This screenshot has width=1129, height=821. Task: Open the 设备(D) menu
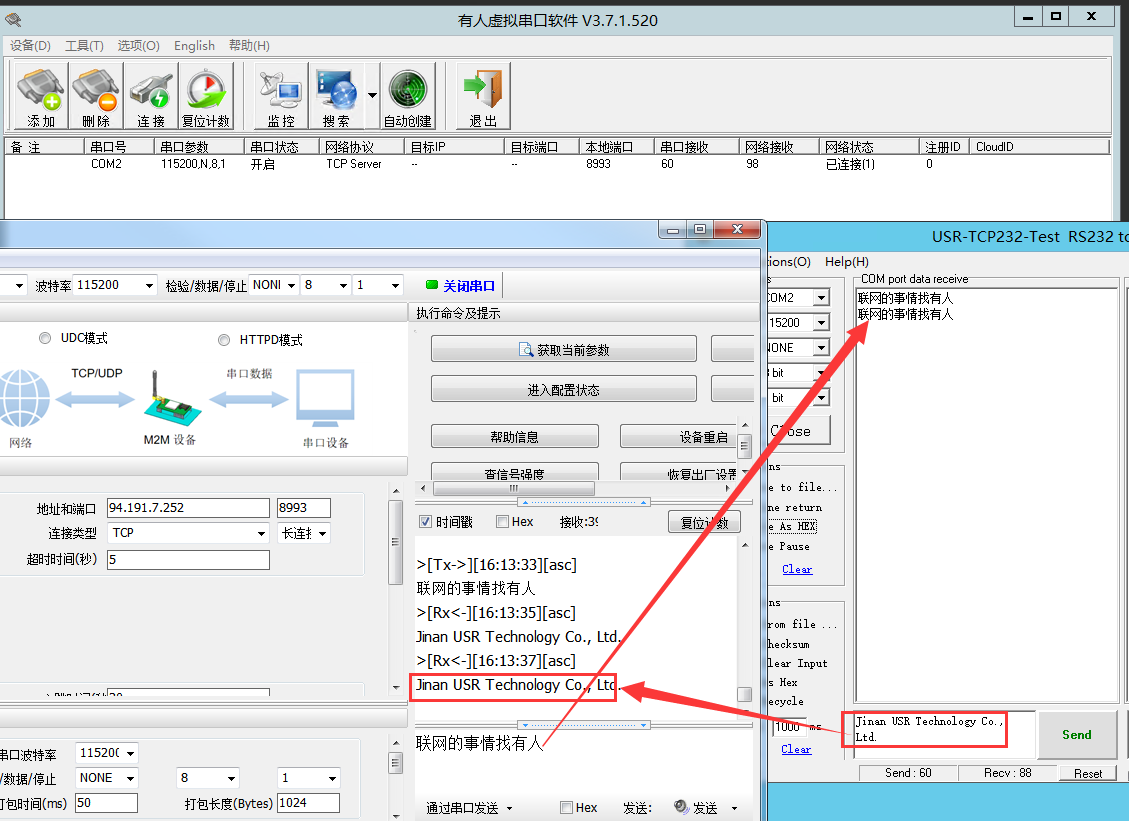[30, 46]
